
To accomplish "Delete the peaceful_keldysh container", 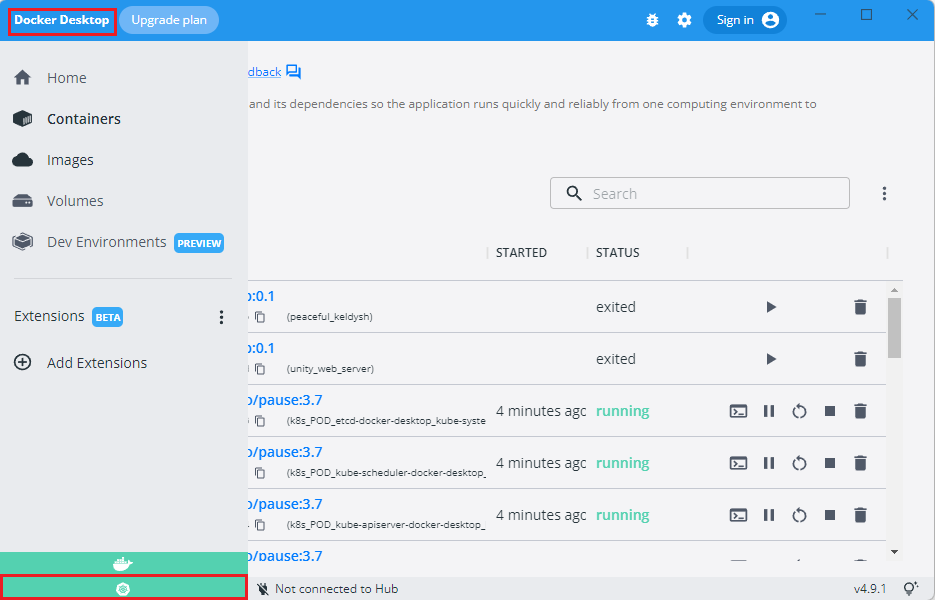I will (860, 307).
